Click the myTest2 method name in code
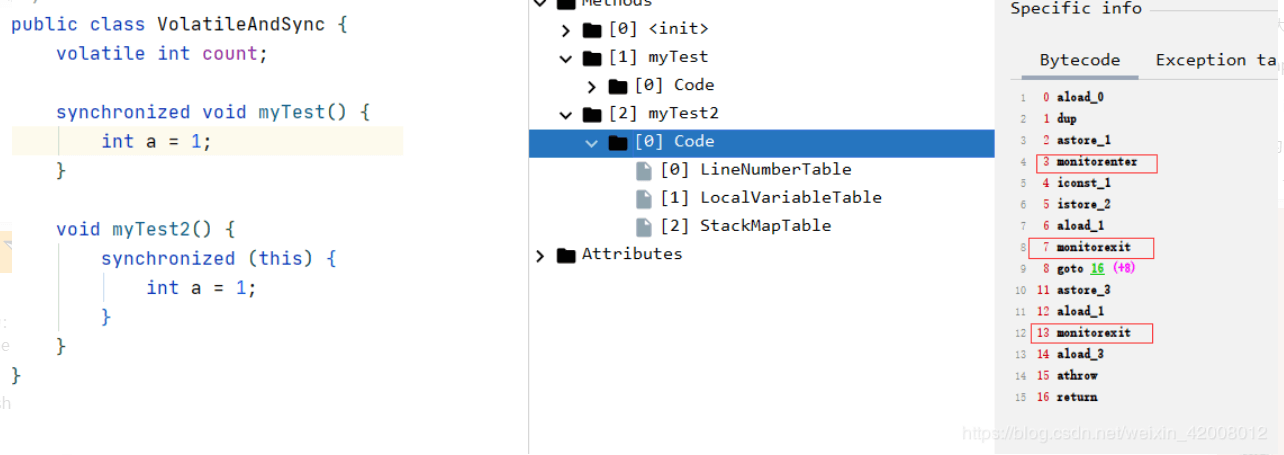 tap(151, 229)
